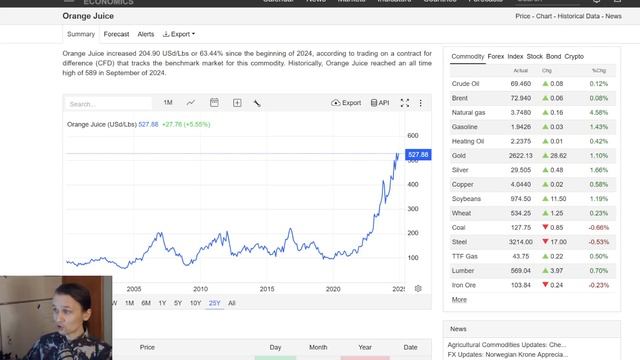
Task: Click the Day column header
Action: tap(275, 347)
